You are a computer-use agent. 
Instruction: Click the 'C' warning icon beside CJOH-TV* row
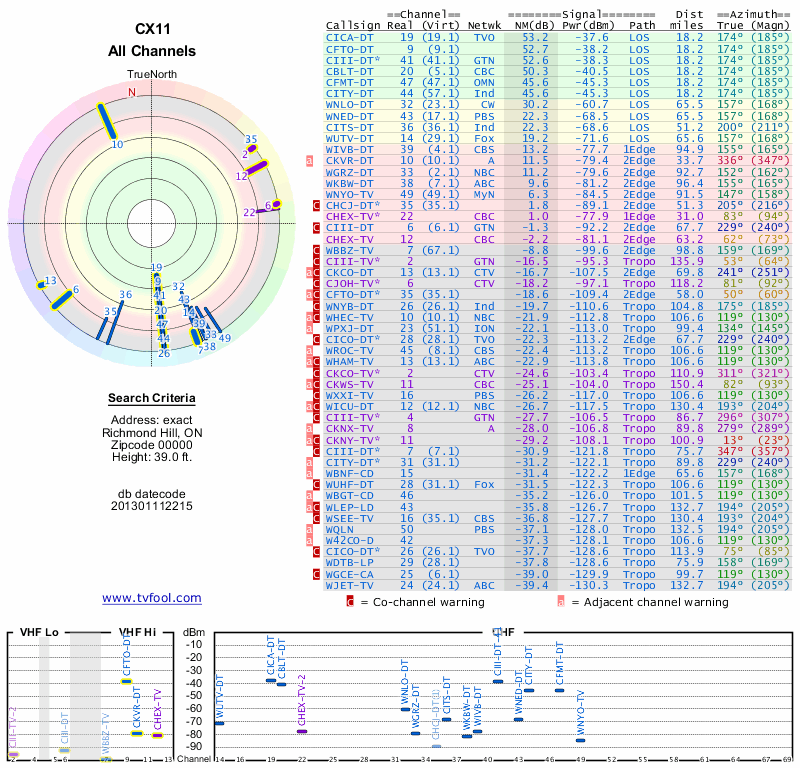(316, 284)
